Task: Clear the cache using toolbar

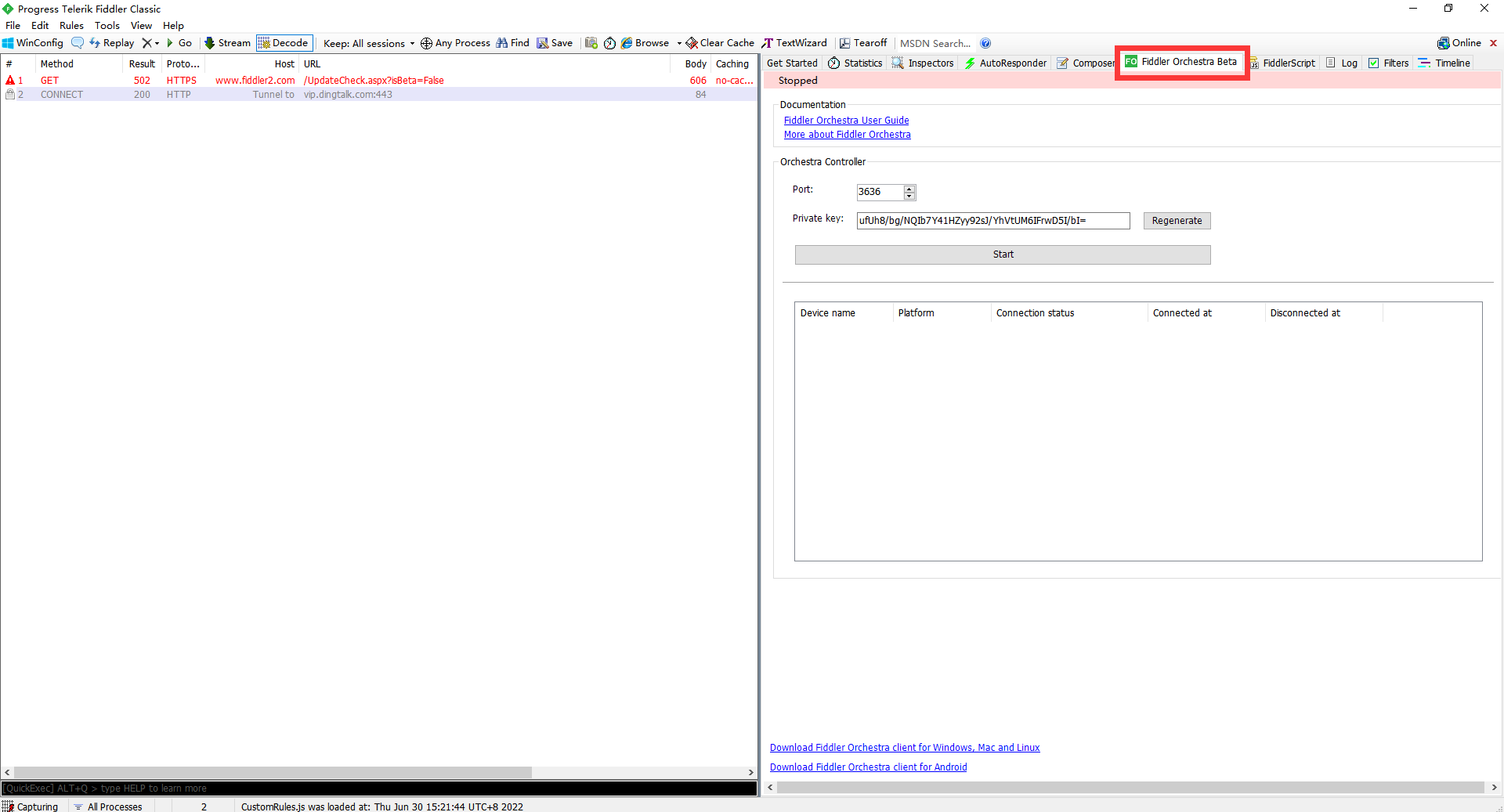Action: tap(720, 43)
